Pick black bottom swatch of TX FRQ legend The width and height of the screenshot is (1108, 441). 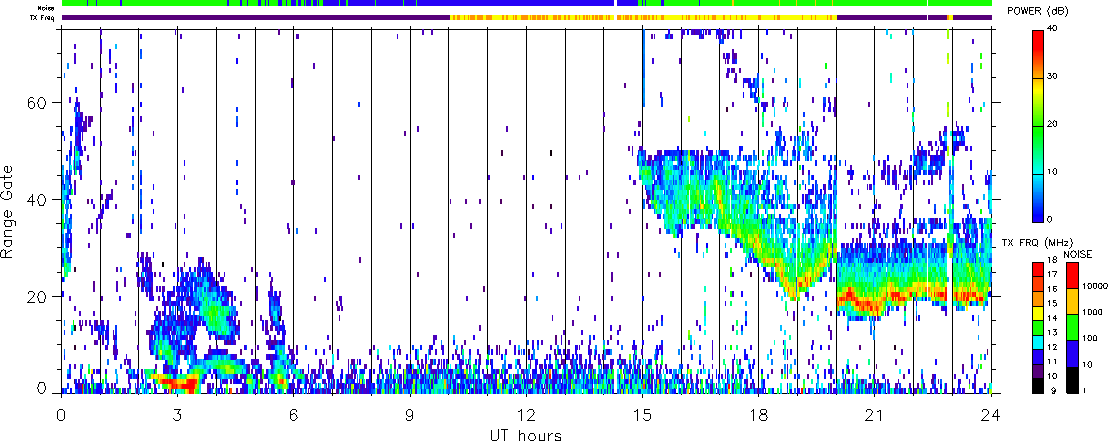click(x=1038, y=387)
